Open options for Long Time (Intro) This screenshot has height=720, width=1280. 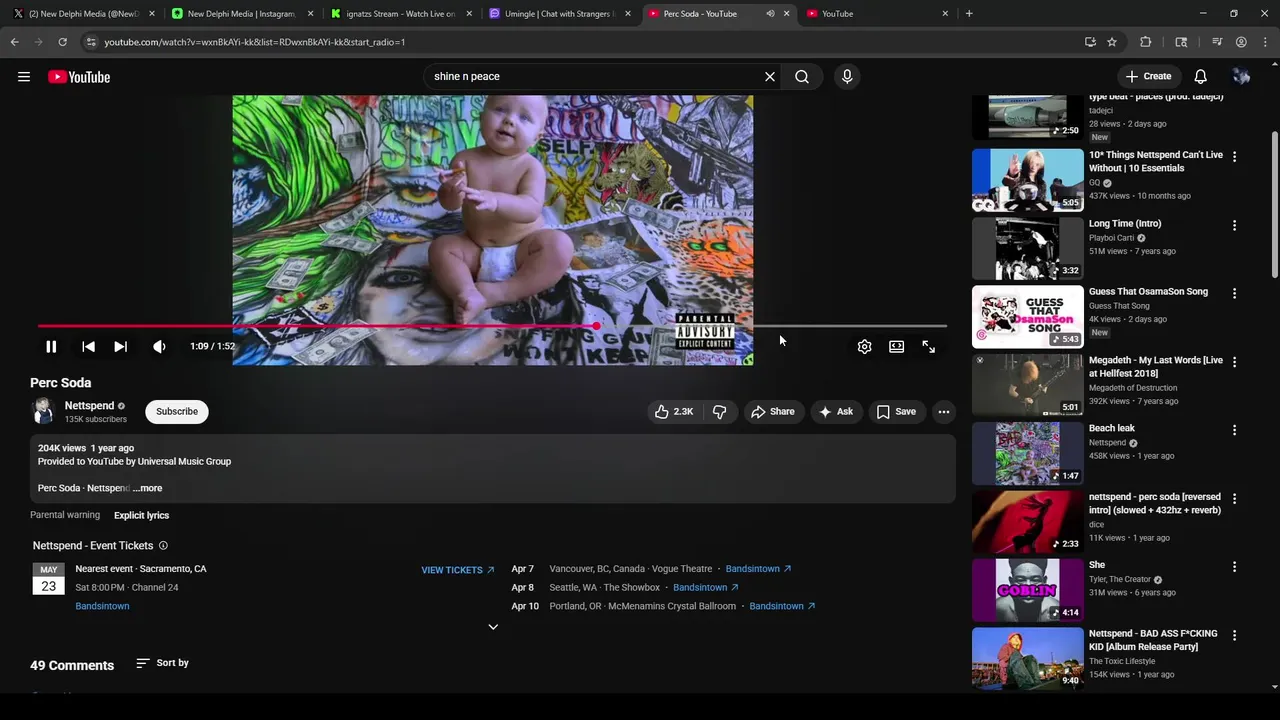(x=1234, y=226)
